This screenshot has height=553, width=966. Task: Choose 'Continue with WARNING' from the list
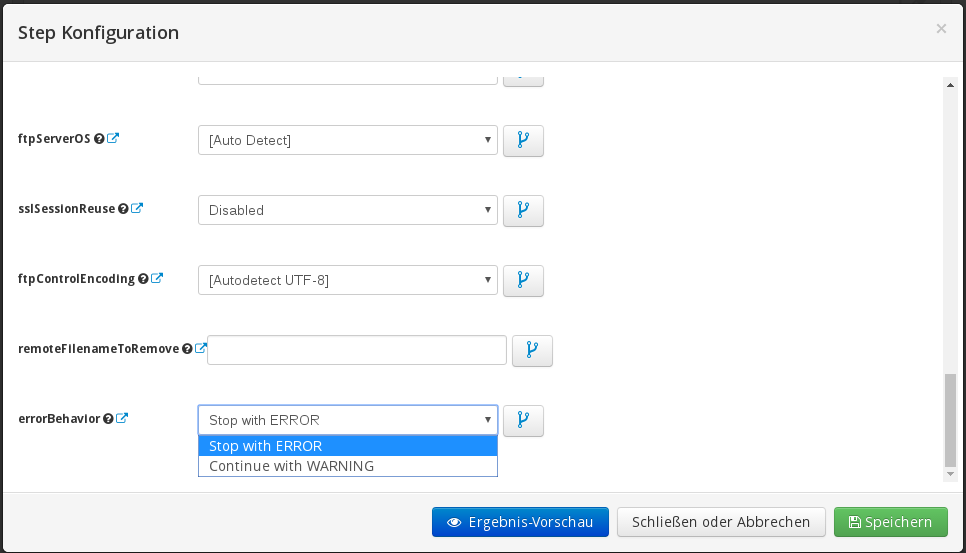[347, 466]
